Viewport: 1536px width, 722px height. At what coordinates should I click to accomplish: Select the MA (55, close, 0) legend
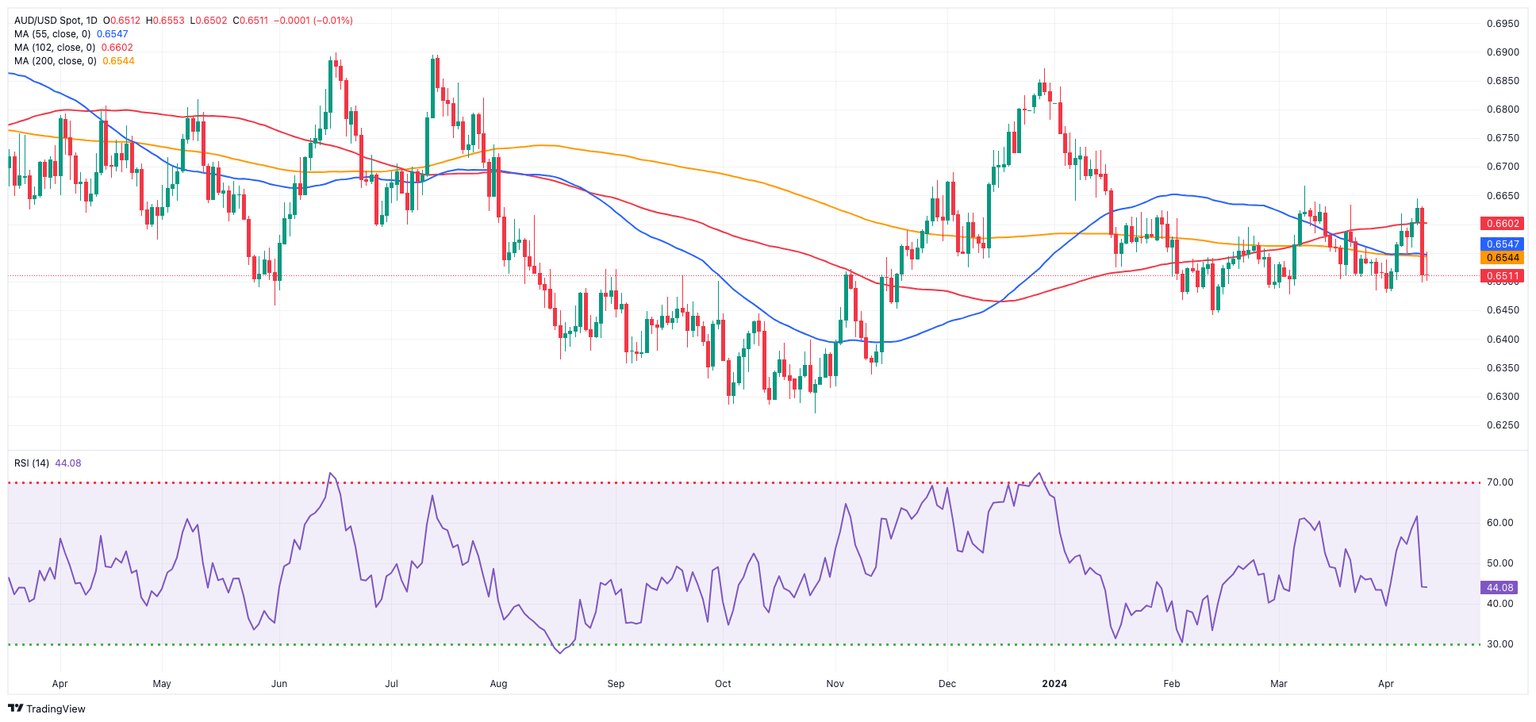coord(54,33)
